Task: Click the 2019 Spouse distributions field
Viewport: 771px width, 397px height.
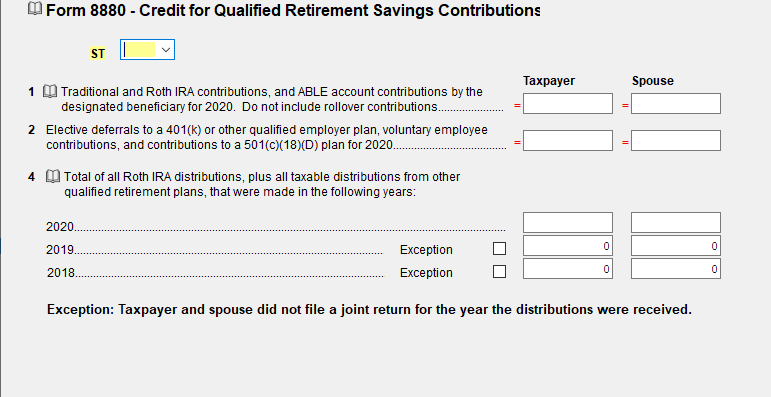Action: point(676,245)
